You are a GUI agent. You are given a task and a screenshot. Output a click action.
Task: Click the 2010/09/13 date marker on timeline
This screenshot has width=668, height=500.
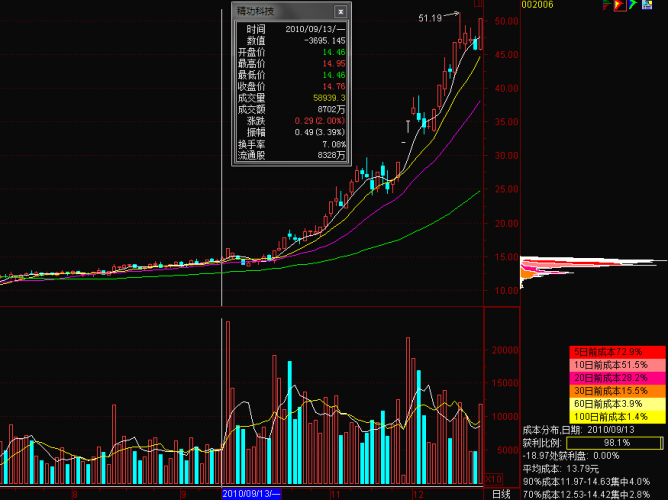pyautogui.click(x=252, y=494)
